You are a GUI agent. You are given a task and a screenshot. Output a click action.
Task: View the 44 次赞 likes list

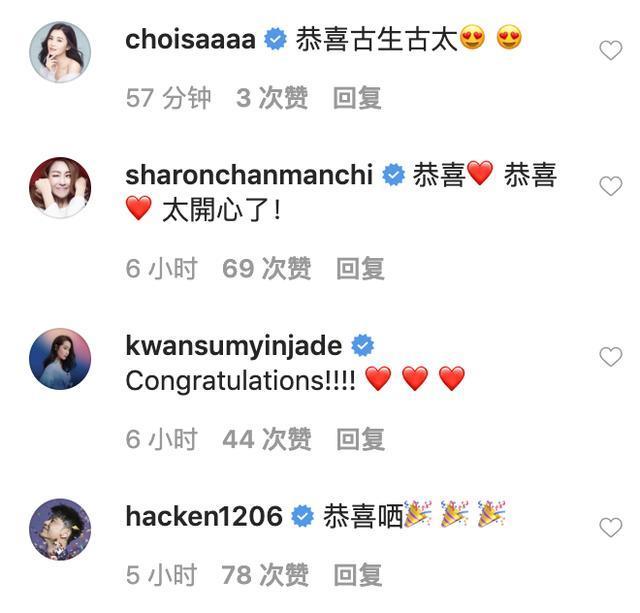pyautogui.click(x=267, y=439)
